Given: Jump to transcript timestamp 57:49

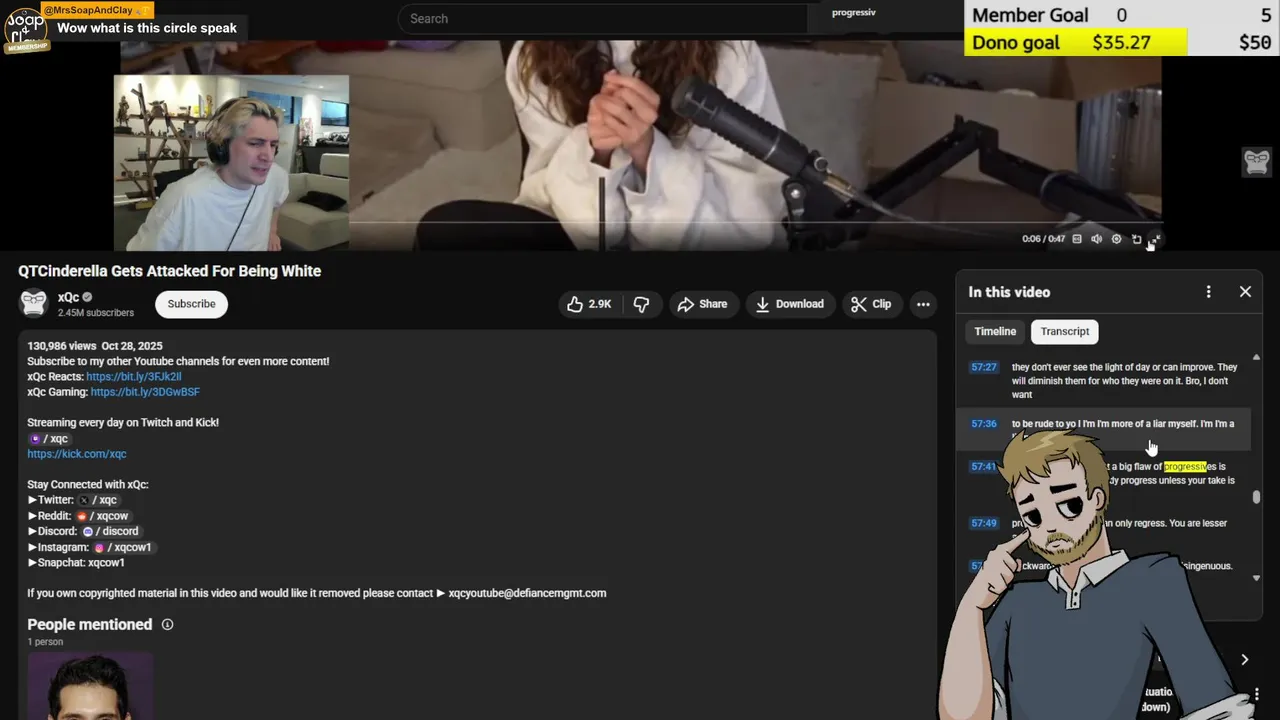Looking at the screenshot, I should (984, 523).
